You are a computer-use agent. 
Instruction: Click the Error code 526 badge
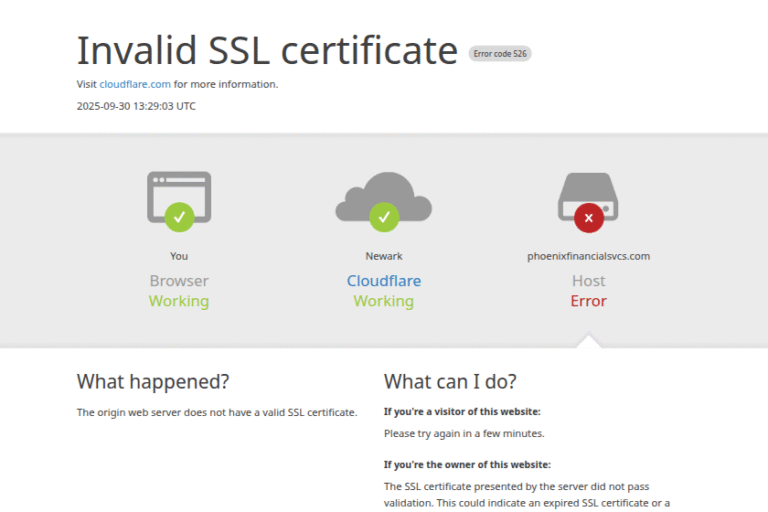pyautogui.click(x=500, y=54)
